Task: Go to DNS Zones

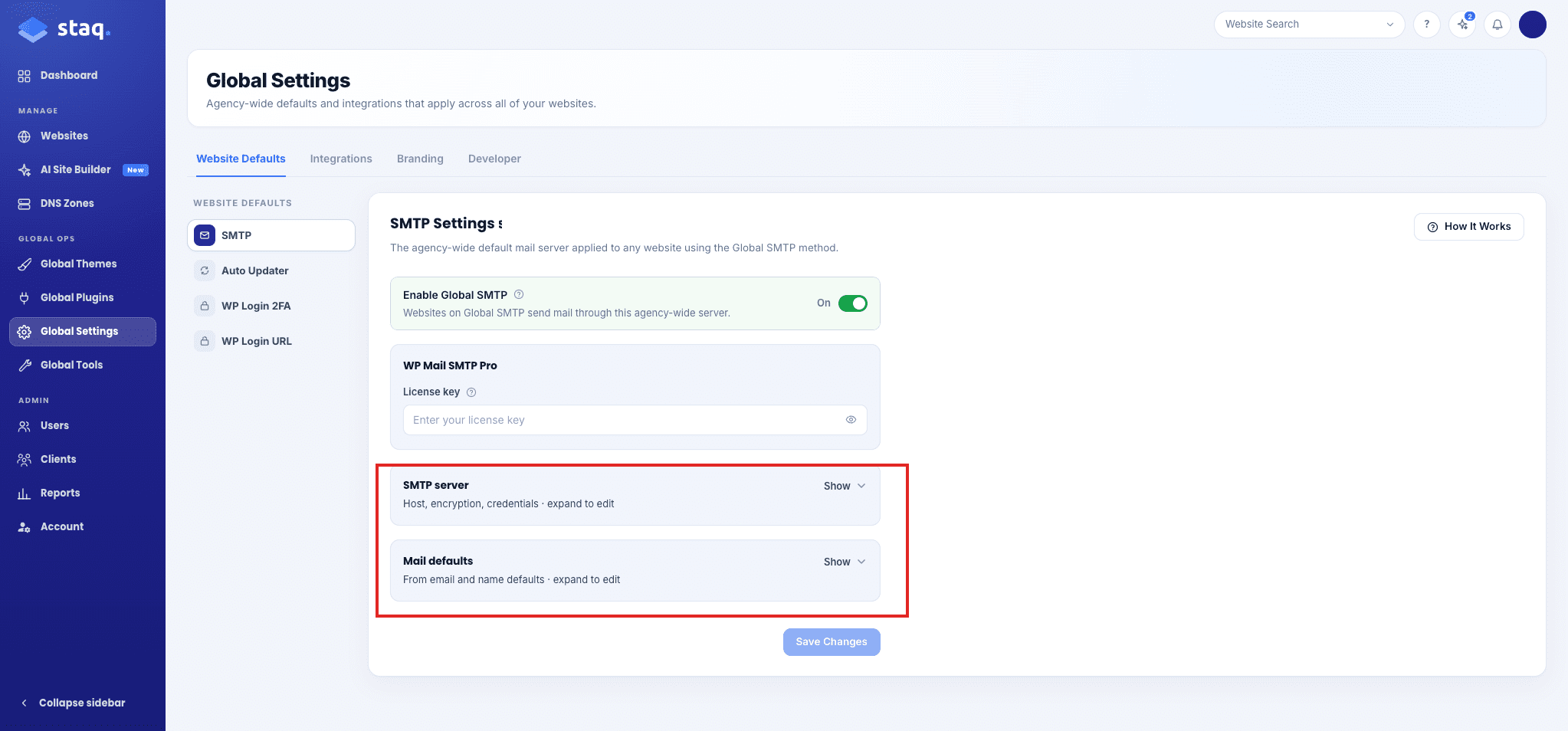Action: (x=83, y=203)
